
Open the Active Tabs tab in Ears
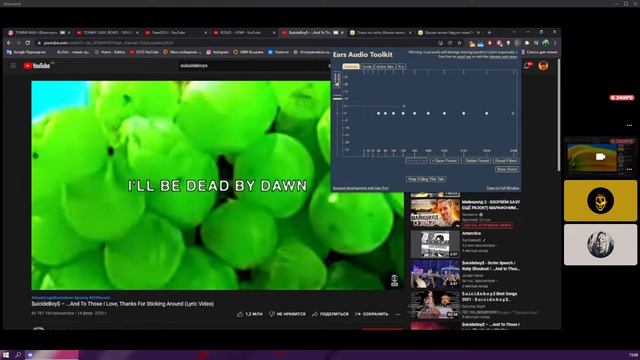(384, 67)
